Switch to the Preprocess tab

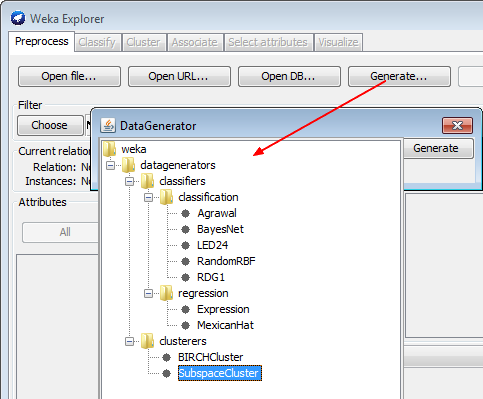coord(42,42)
